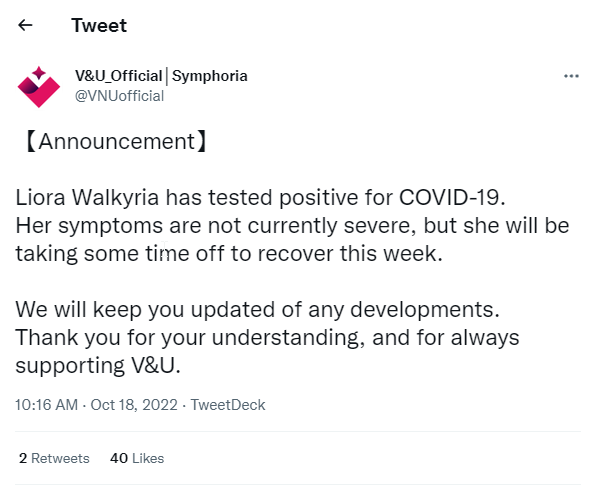
Task: Open the @VNUofficial handle
Action: point(119,96)
